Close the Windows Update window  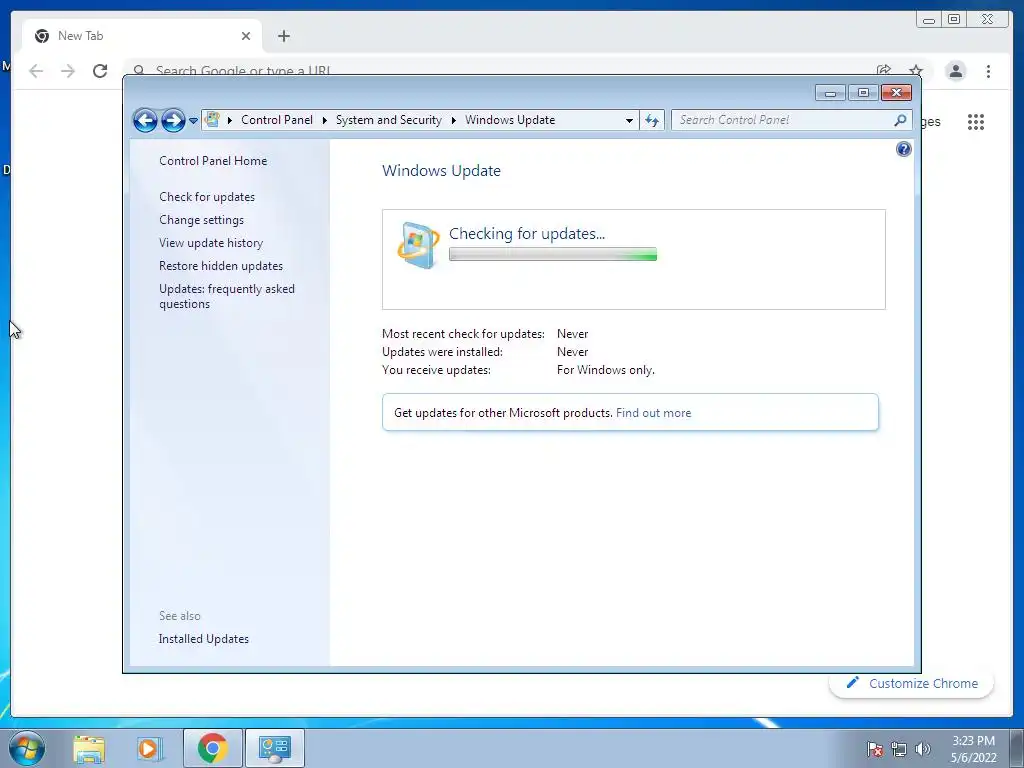point(896,93)
